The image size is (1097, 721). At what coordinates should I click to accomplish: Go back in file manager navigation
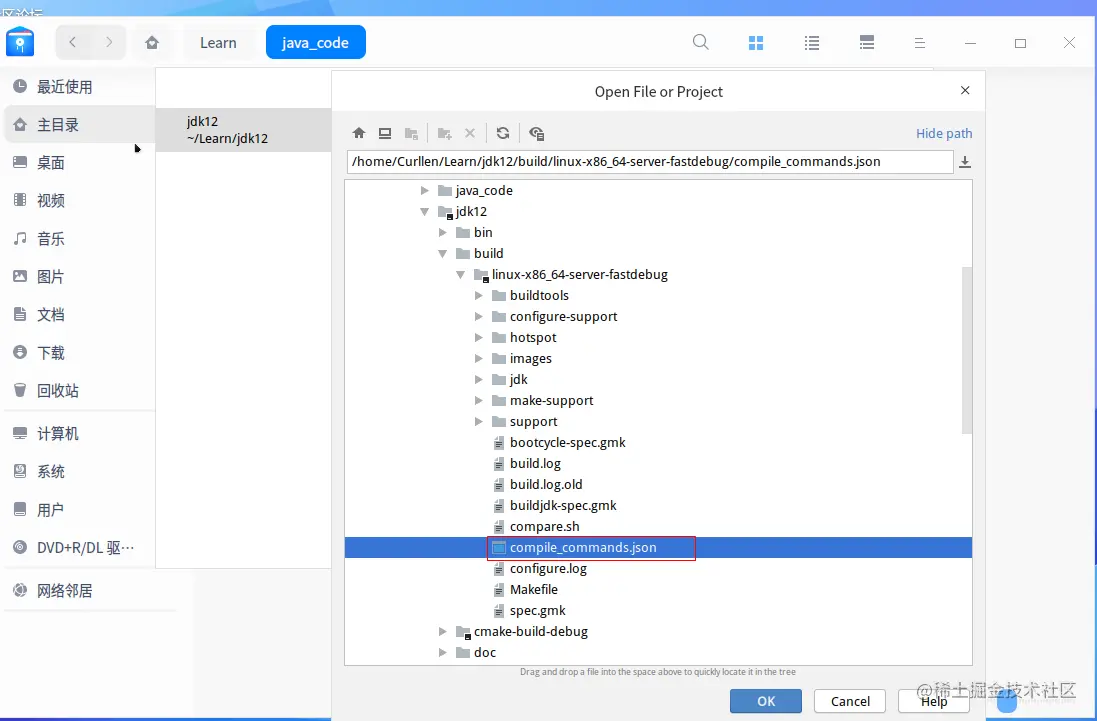tap(73, 42)
